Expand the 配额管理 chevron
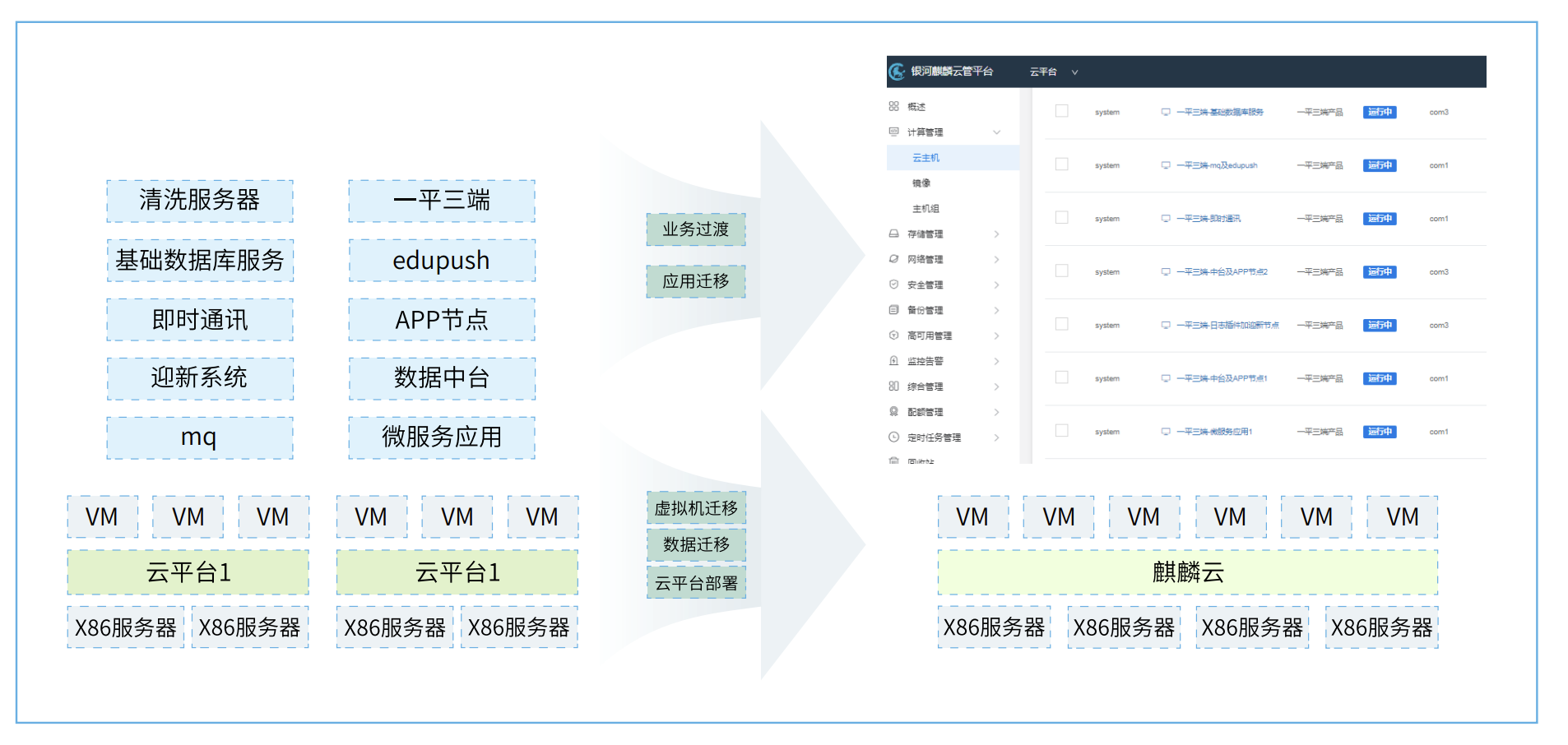The image size is (1568, 745). point(997,413)
